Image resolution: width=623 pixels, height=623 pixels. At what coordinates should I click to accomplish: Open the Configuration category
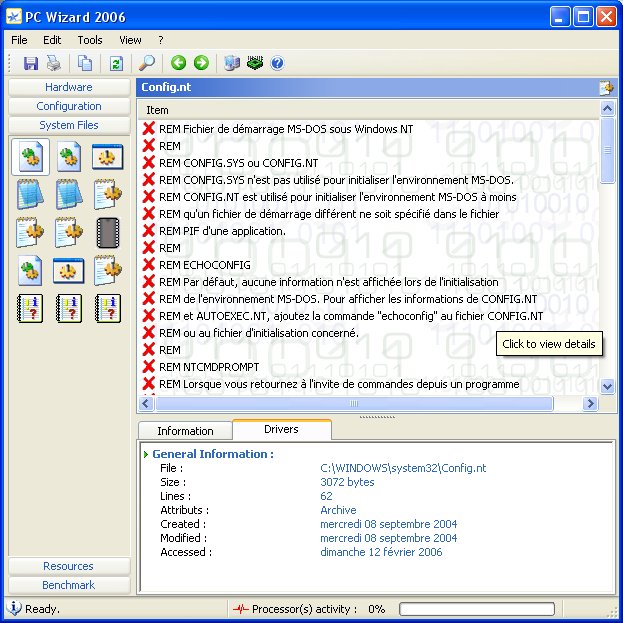69,106
